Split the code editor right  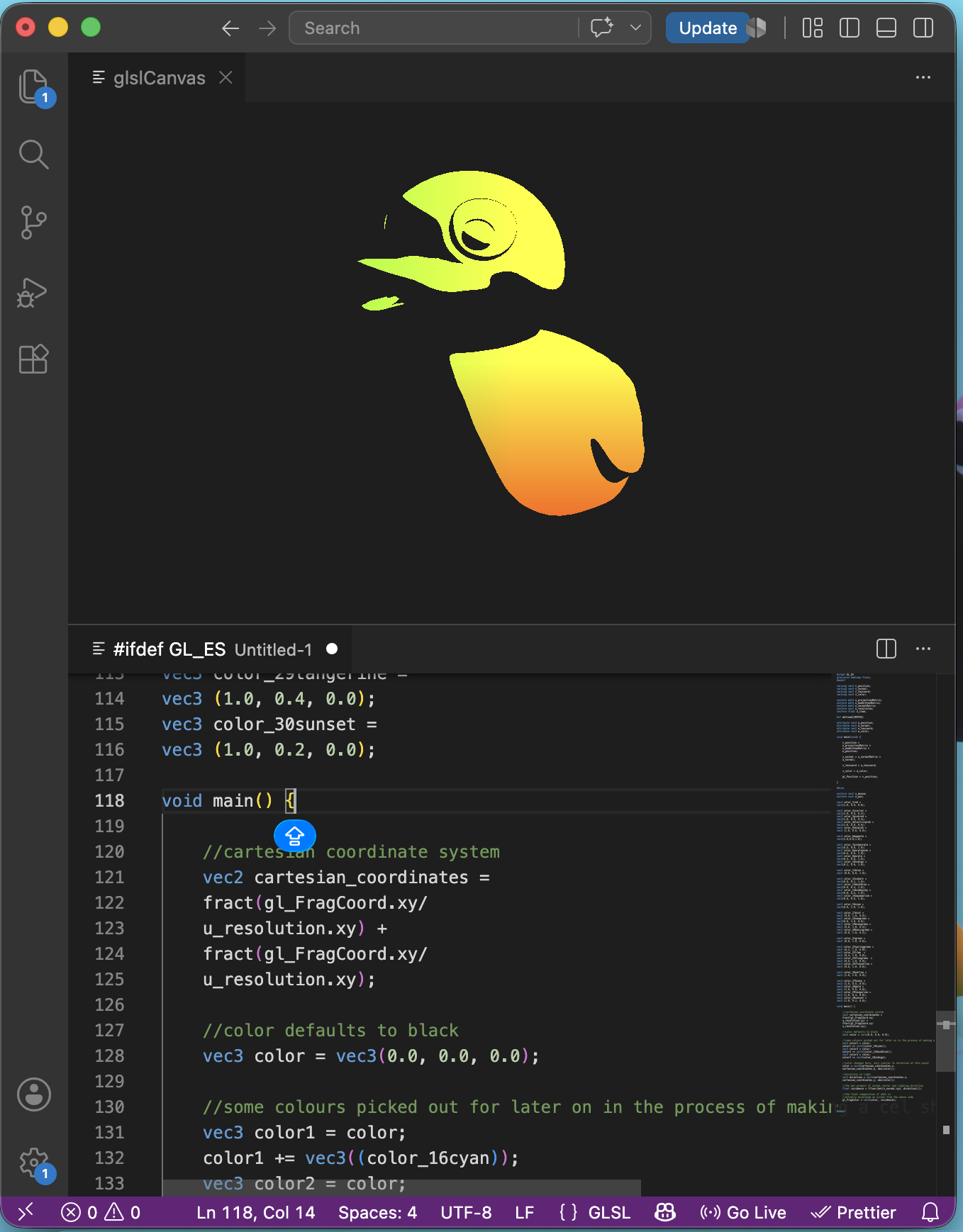pyautogui.click(x=886, y=649)
